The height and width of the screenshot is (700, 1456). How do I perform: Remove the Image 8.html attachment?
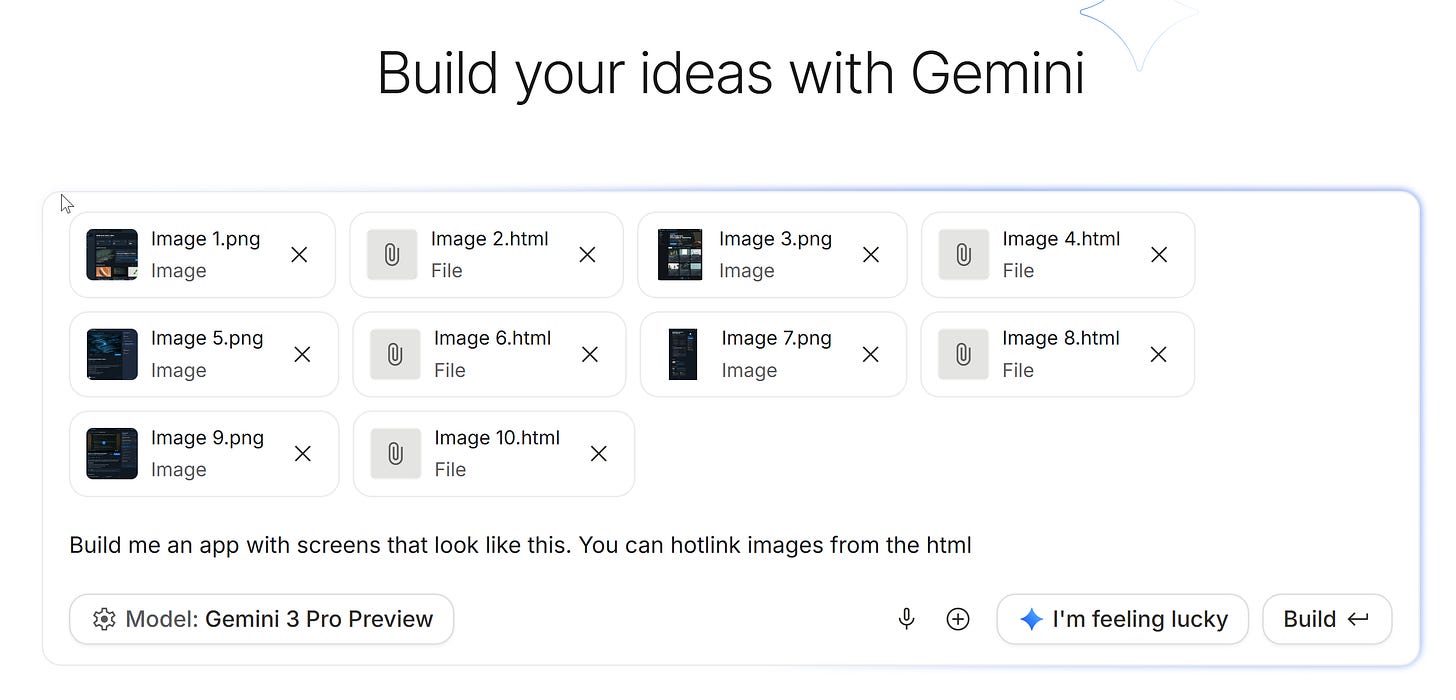tap(1158, 354)
